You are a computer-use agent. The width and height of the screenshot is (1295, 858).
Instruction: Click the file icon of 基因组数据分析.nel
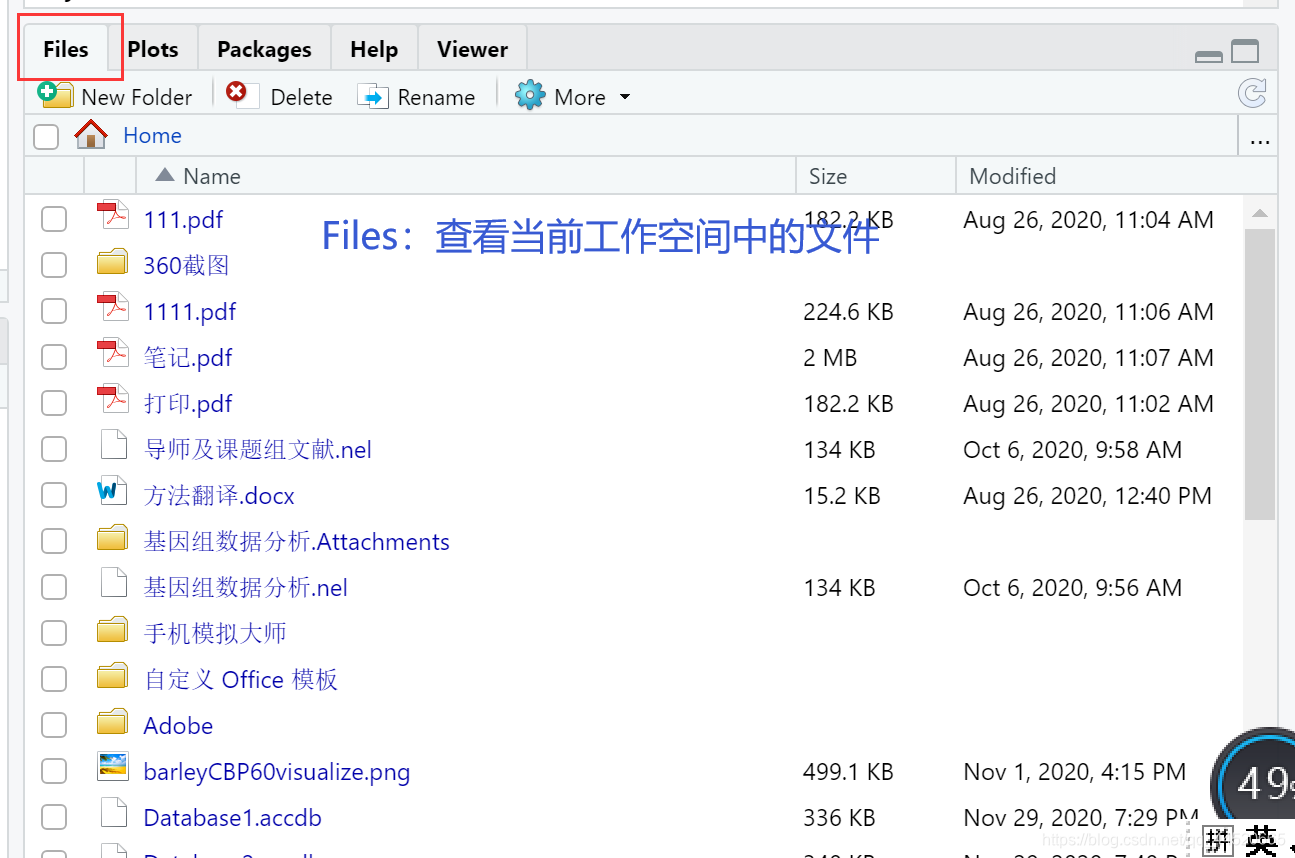pyautogui.click(x=114, y=584)
